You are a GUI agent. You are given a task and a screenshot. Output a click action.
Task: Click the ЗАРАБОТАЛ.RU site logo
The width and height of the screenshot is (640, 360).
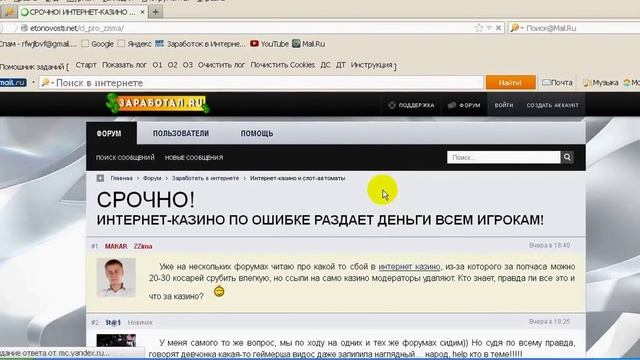coord(158,104)
